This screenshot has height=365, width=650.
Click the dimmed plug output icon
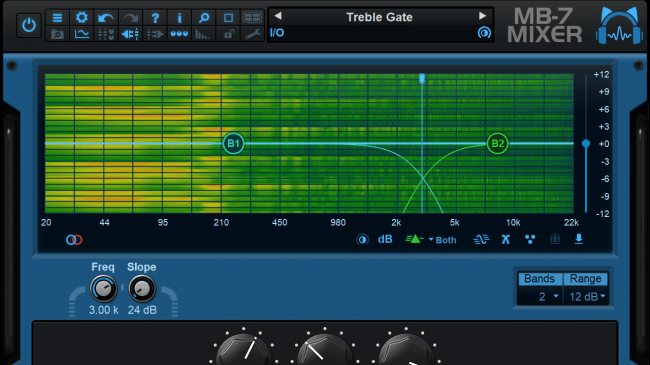(155, 34)
